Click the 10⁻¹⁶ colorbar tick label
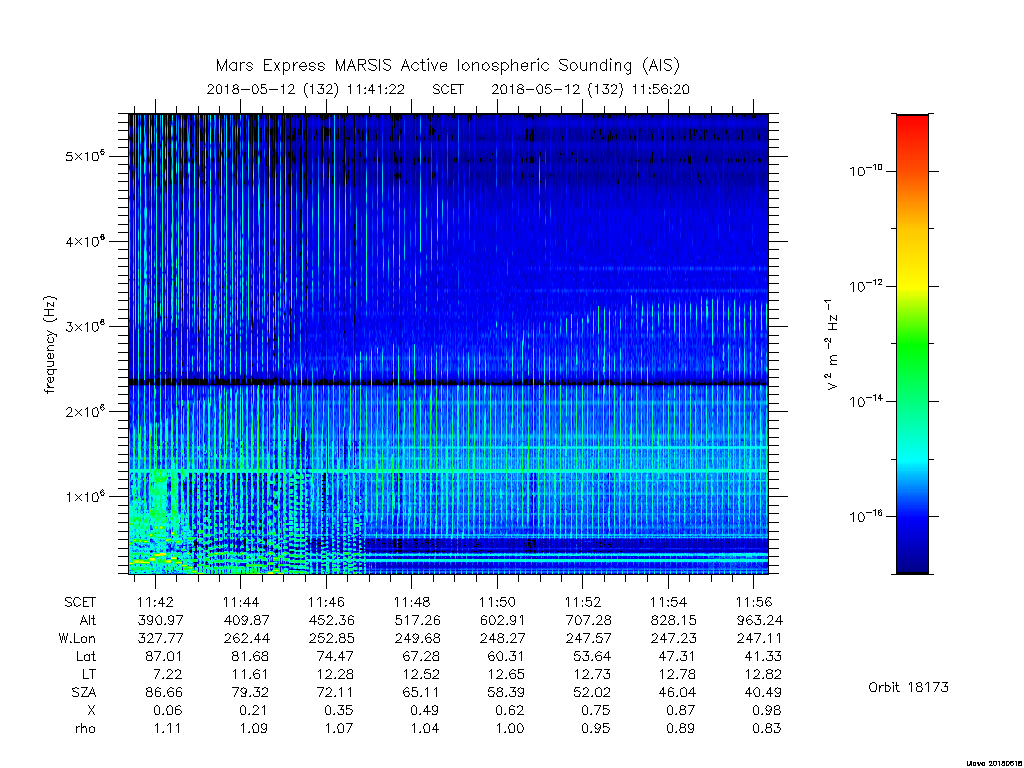Image resolution: width=1024 pixels, height=768 pixels. (x=865, y=516)
